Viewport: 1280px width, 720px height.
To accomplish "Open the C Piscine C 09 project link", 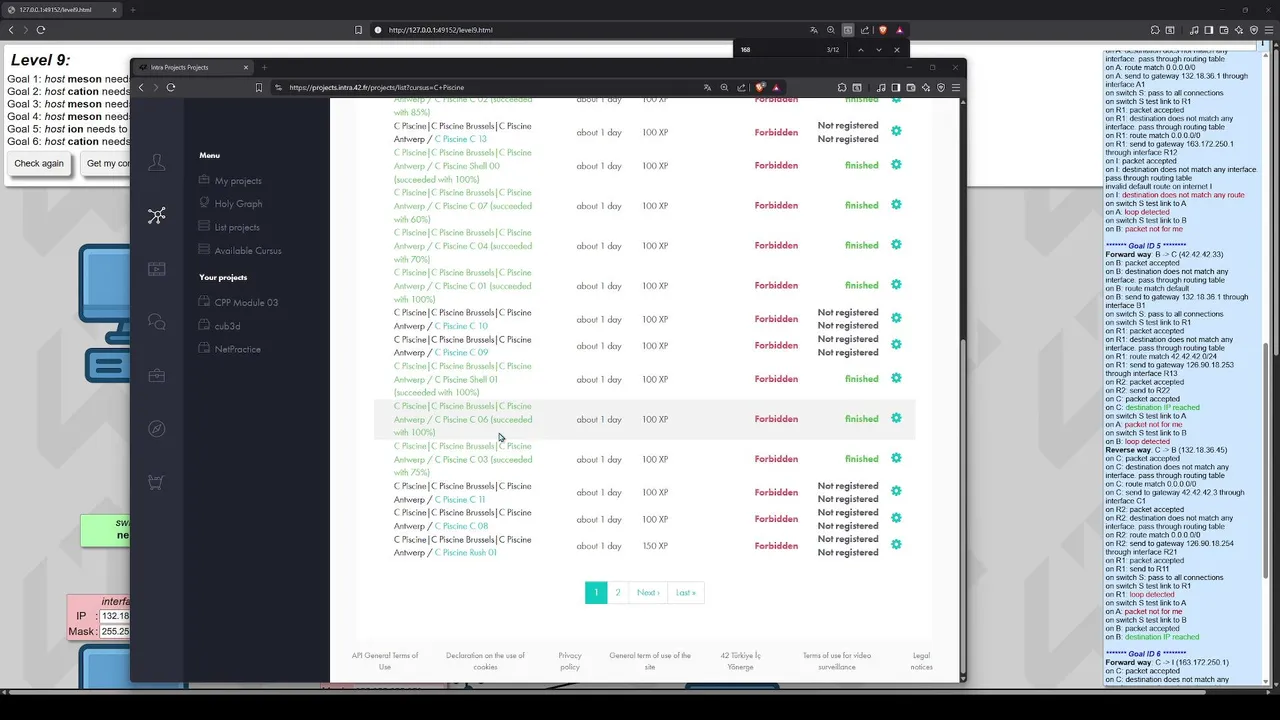I will [x=461, y=352].
